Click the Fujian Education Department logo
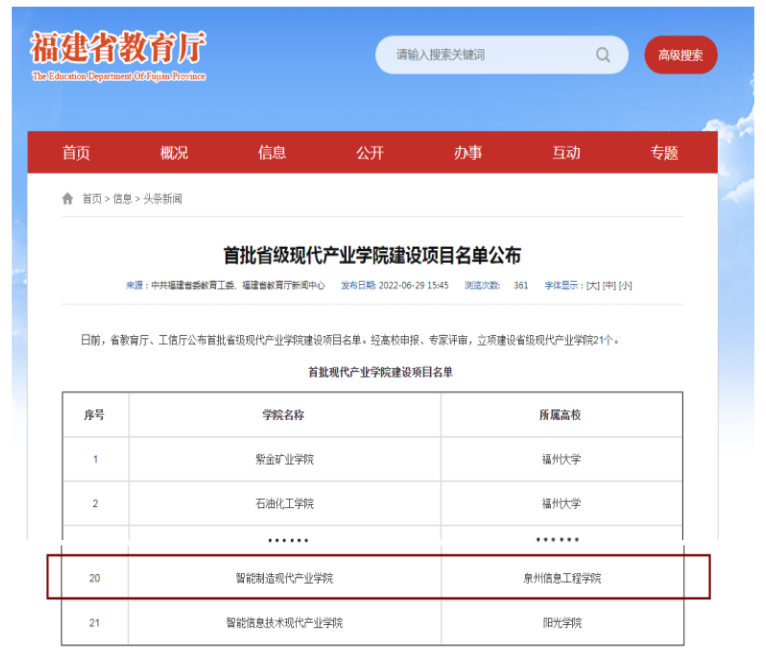The height and width of the screenshot is (667, 766). (118, 55)
